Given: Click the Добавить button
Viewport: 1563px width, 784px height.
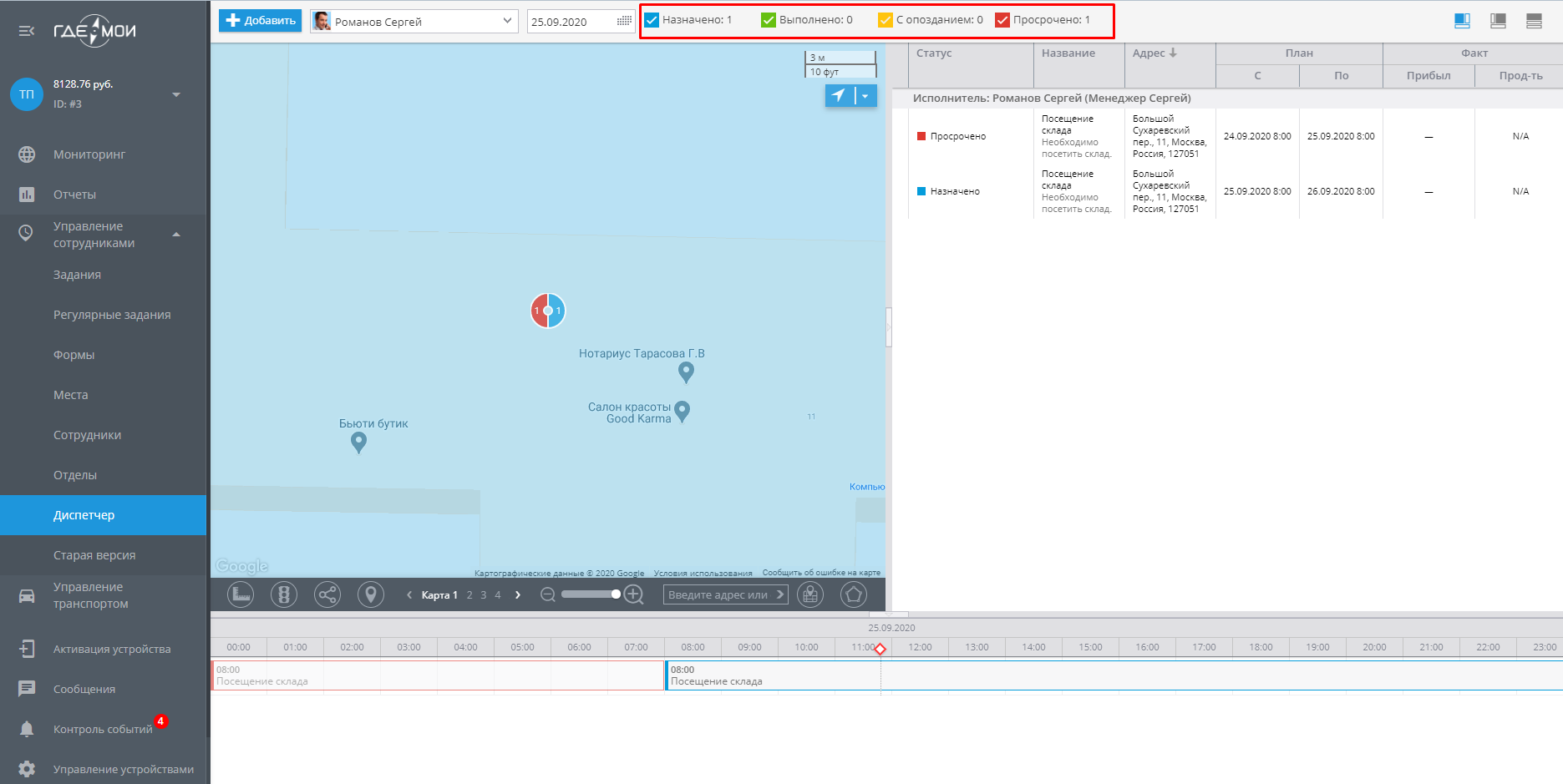Looking at the screenshot, I should [x=261, y=21].
